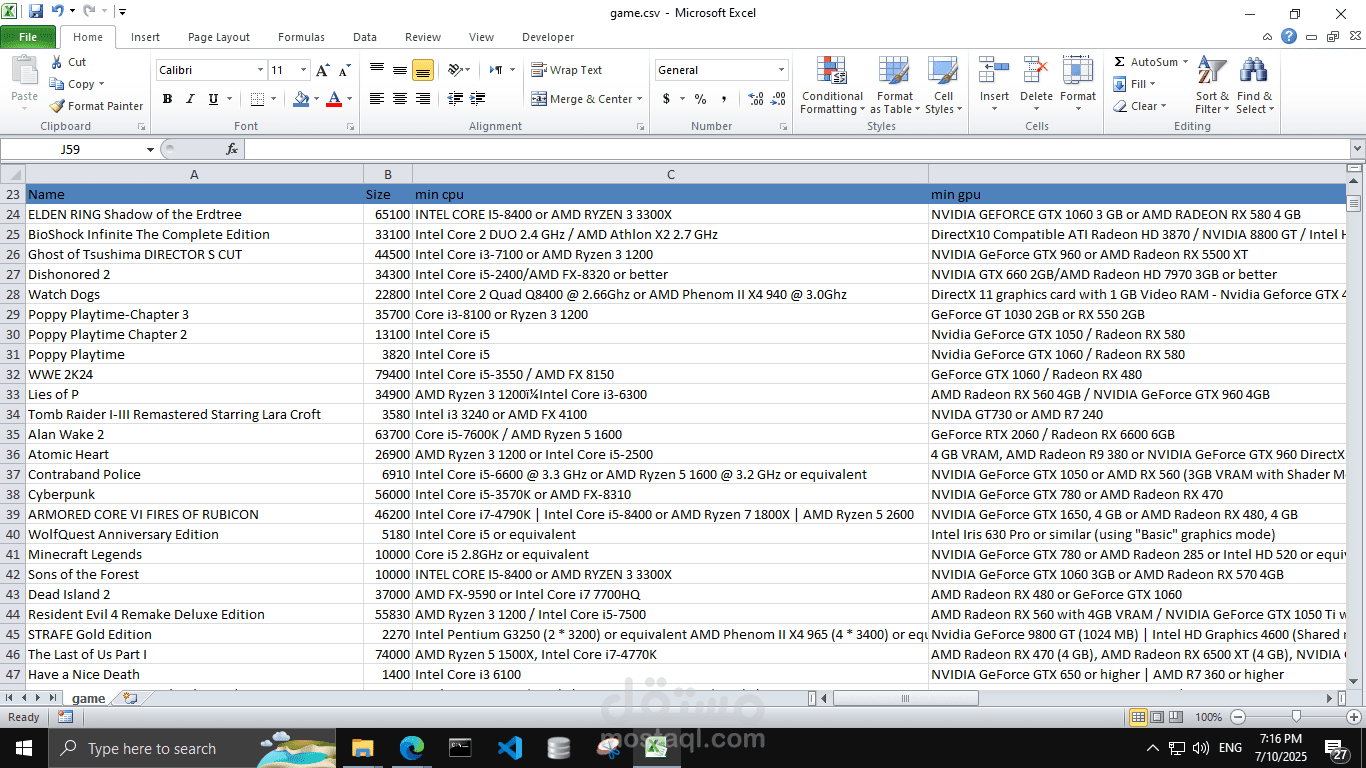Apply Percent Style
Screen dimensions: 1366x768
click(x=700, y=99)
